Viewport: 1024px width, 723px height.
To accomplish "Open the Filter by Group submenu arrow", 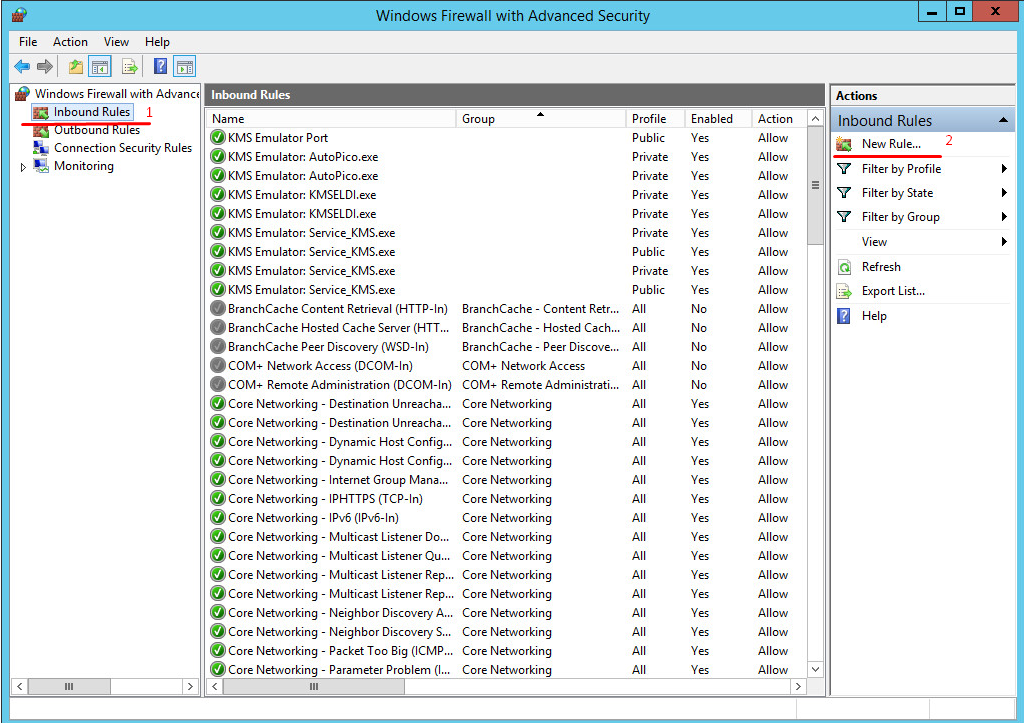I will 1004,217.
